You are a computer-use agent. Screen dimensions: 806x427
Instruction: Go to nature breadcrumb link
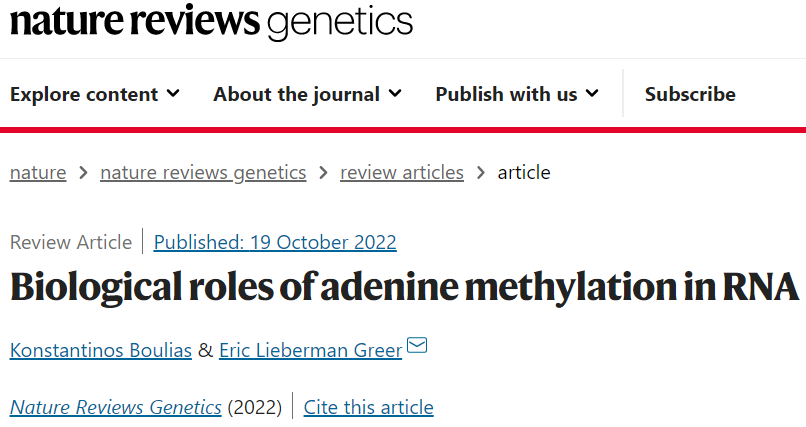[x=38, y=172]
